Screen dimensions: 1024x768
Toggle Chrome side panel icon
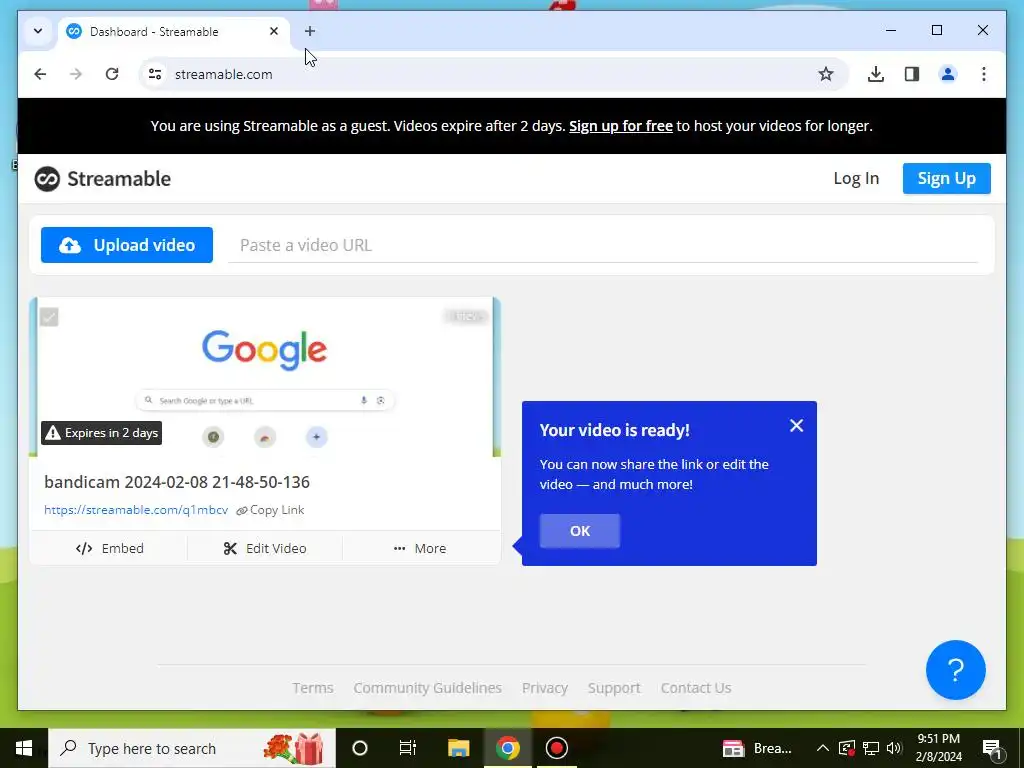[912, 74]
